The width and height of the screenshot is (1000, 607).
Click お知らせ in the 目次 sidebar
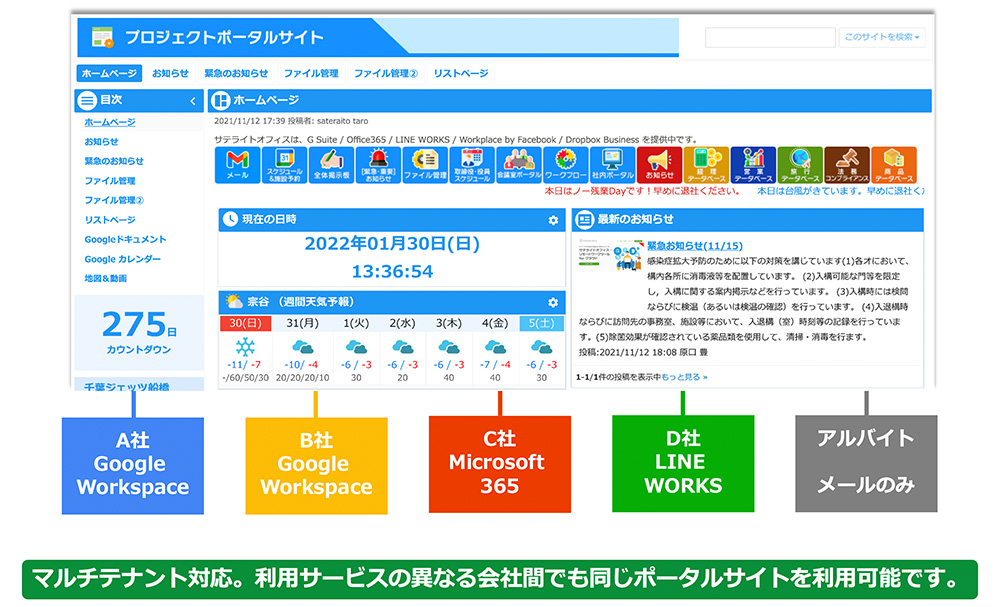(x=101, y=142)
